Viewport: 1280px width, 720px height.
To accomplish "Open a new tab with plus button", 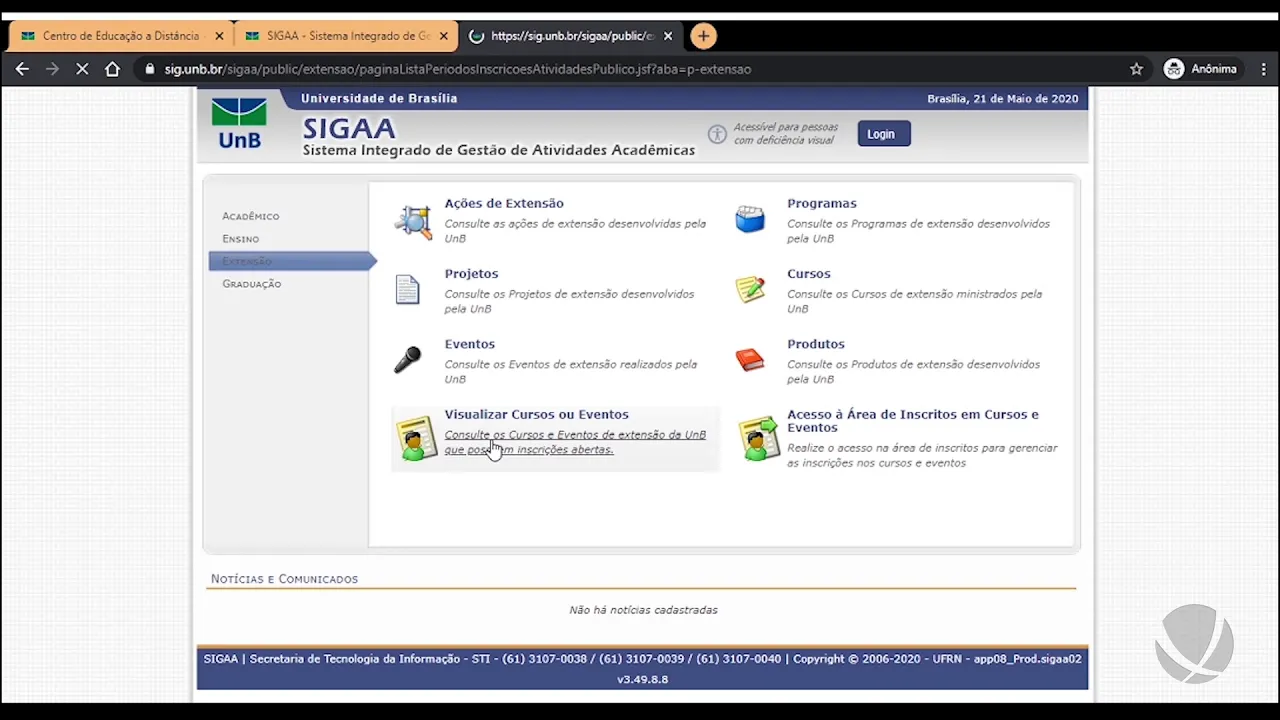I will 703,36.
